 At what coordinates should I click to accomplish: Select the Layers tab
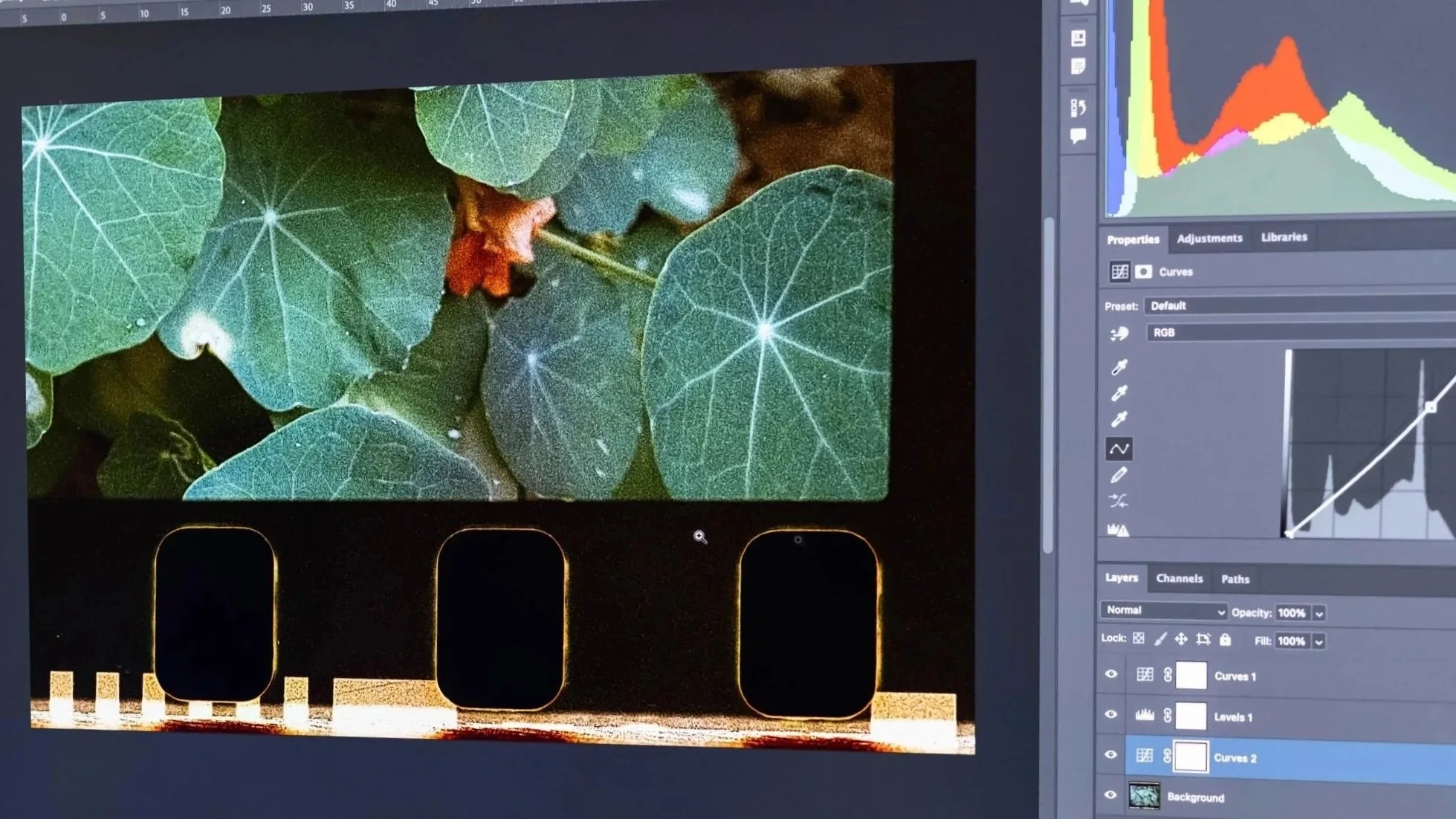(1122, 577)
